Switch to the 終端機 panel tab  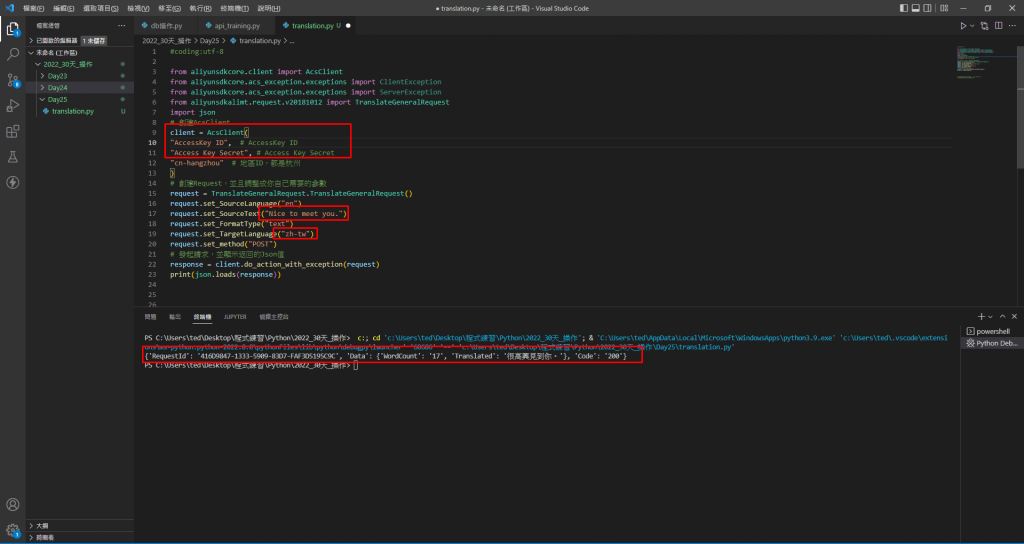202,316
